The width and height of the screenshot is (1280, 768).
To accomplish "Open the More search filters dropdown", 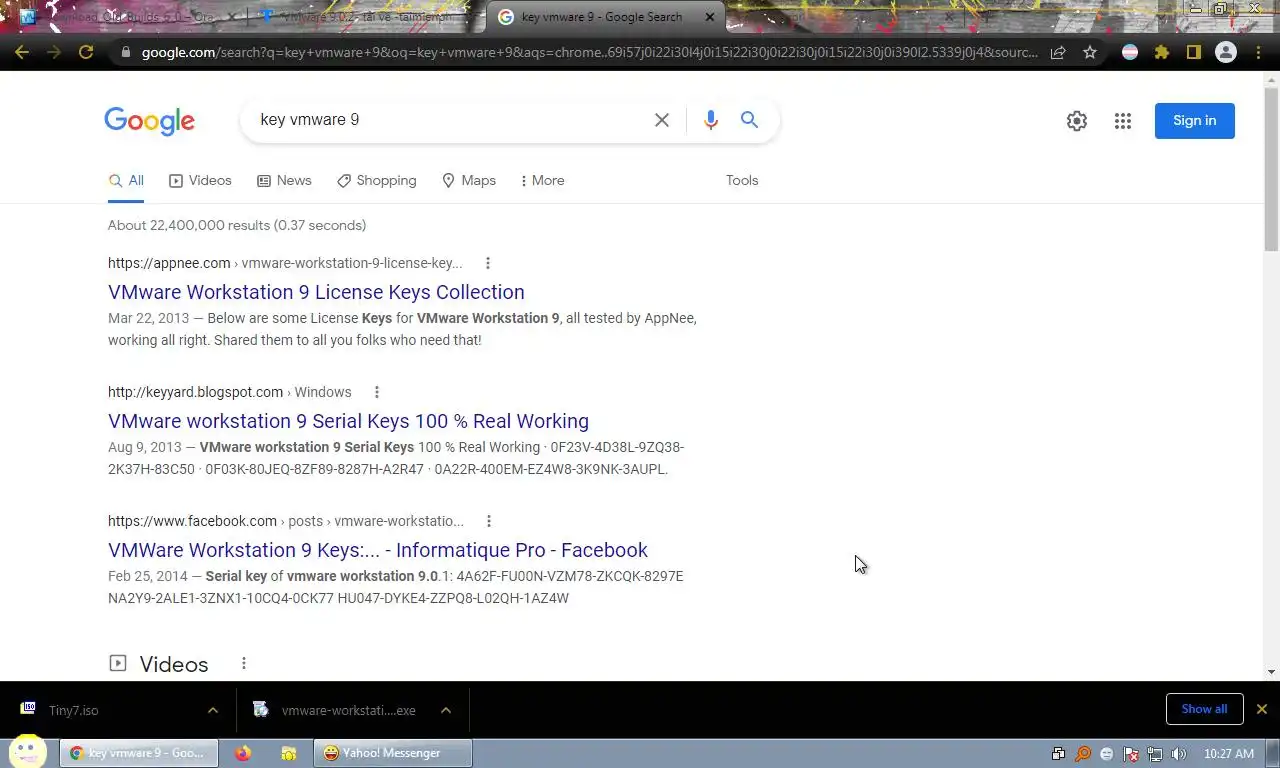I will [x=542, y=181].
